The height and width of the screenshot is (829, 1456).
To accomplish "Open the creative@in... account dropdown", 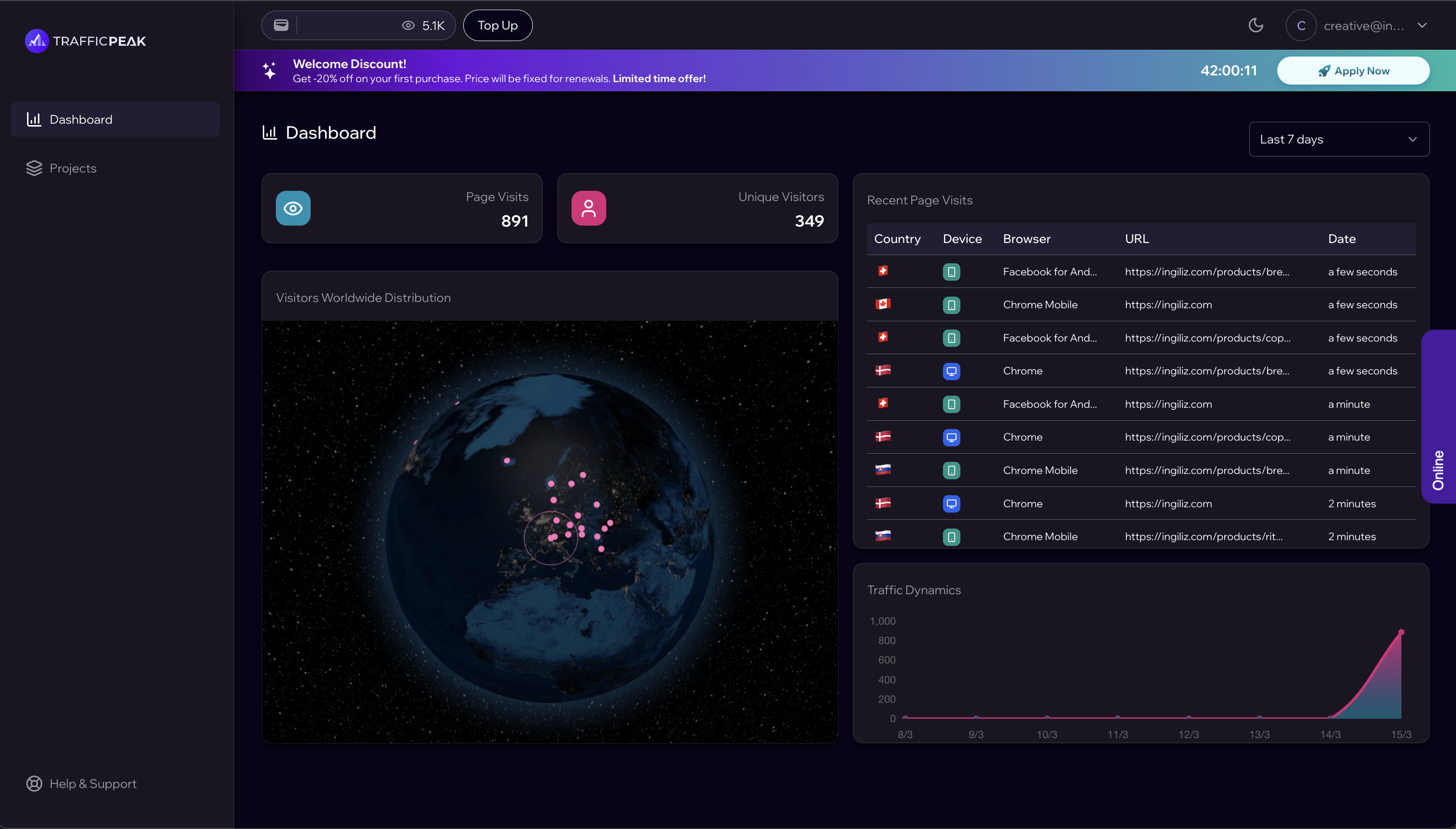I will (x=1364, y=26).
